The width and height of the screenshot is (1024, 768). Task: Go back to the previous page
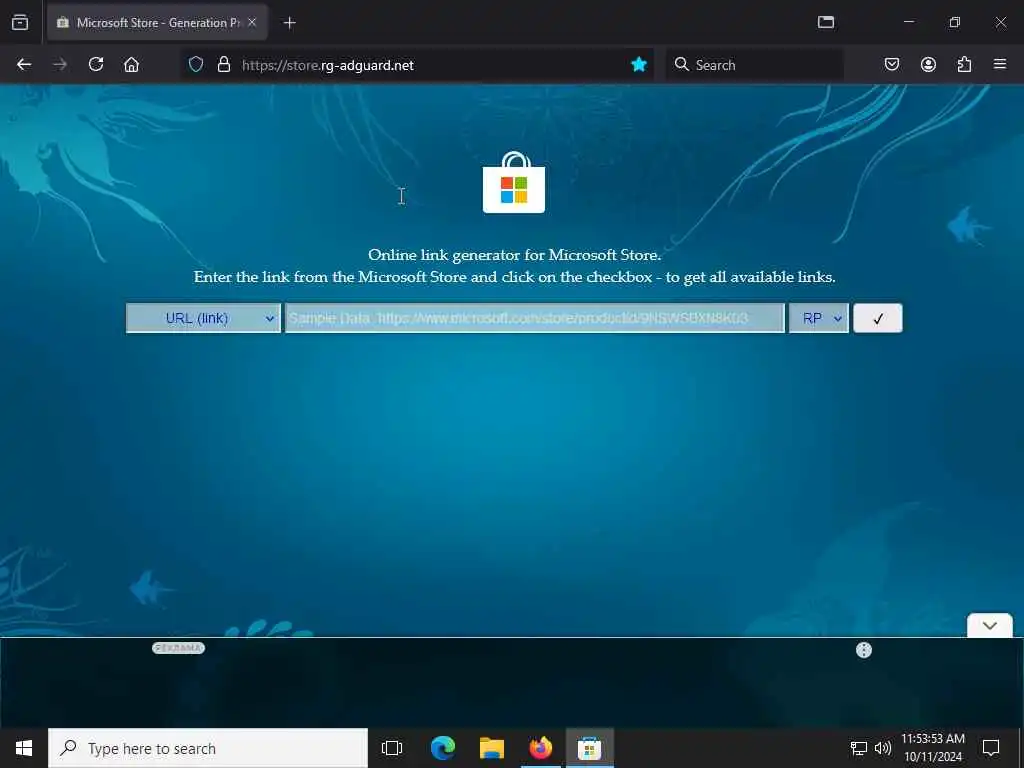[24, 65]
